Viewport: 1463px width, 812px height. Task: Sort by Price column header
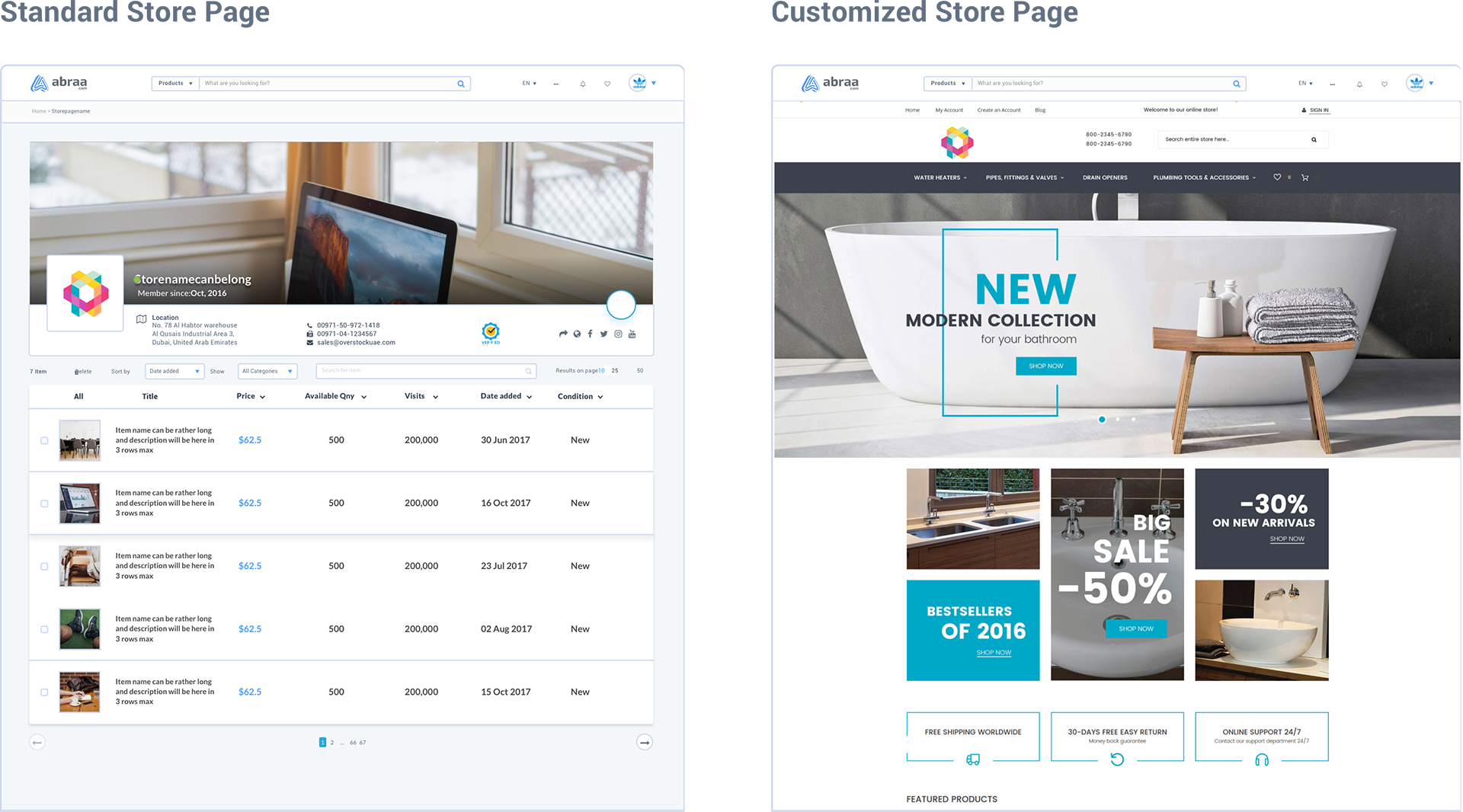(x=251, y=396)
